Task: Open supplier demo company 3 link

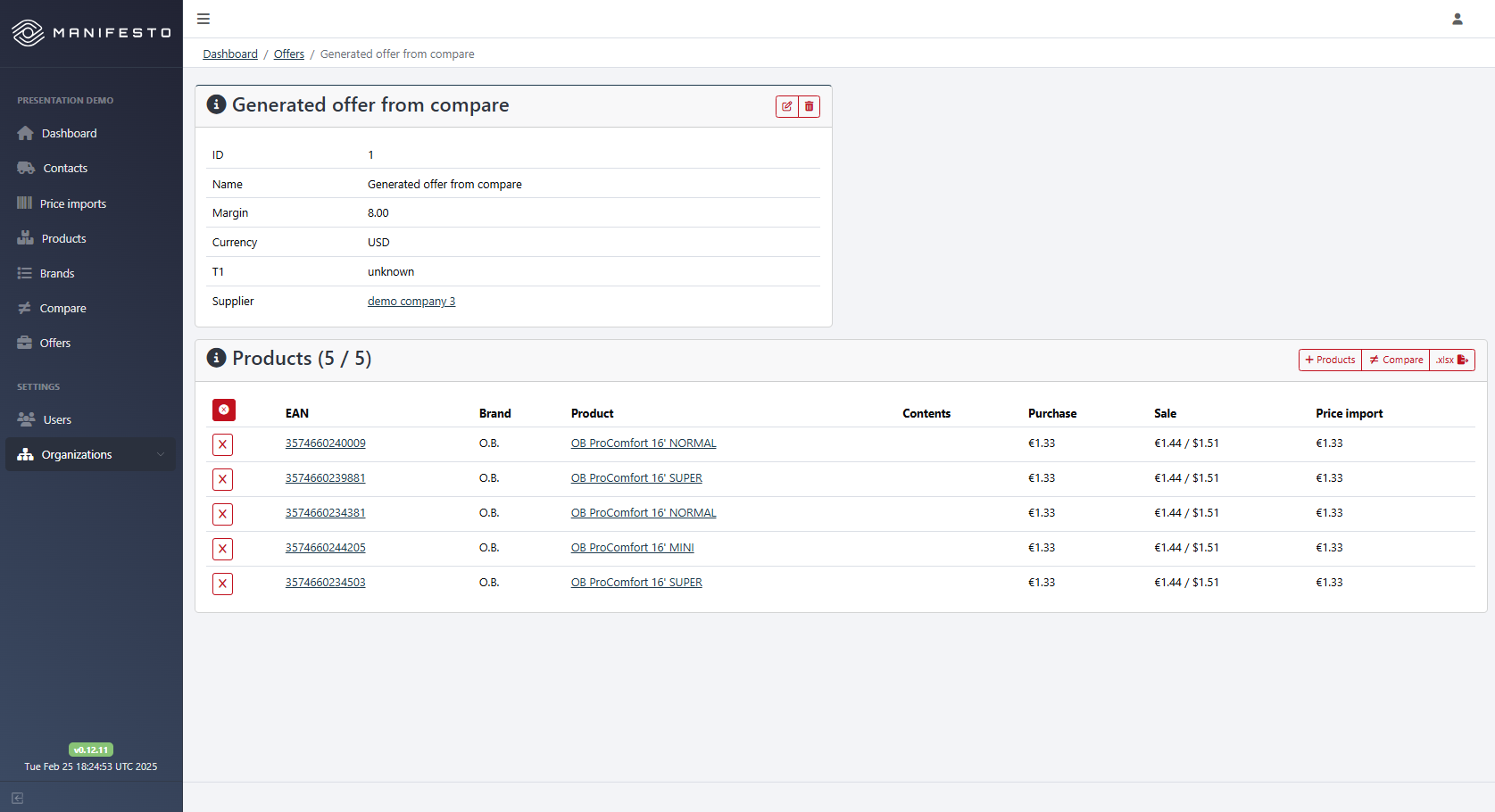Action: click(x=411, y=302)
